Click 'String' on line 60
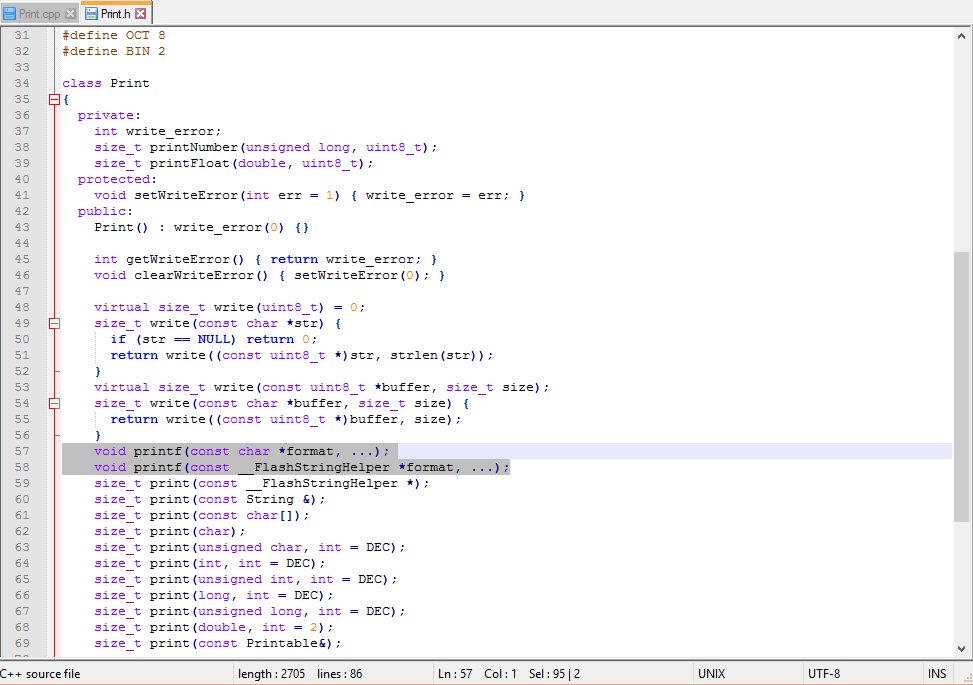 click(270, 499)
